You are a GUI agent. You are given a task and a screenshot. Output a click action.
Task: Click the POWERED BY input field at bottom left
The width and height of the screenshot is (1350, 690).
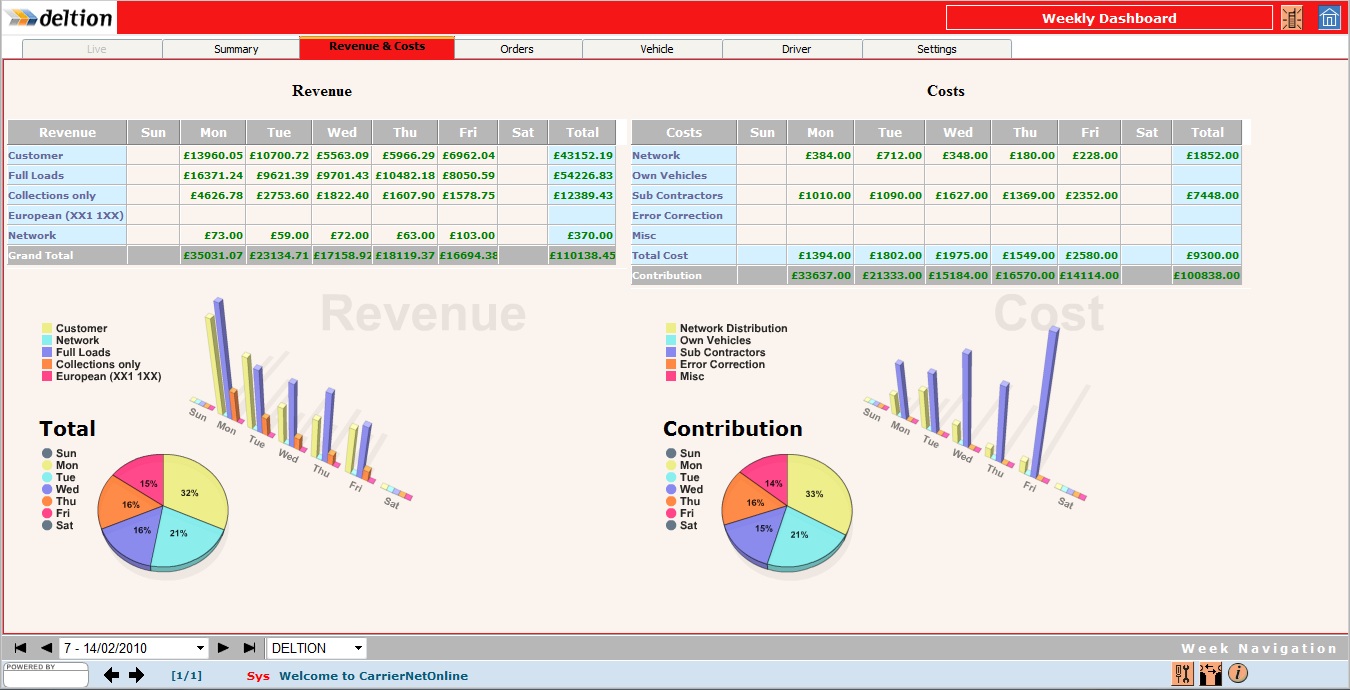(x=45, y=678)
